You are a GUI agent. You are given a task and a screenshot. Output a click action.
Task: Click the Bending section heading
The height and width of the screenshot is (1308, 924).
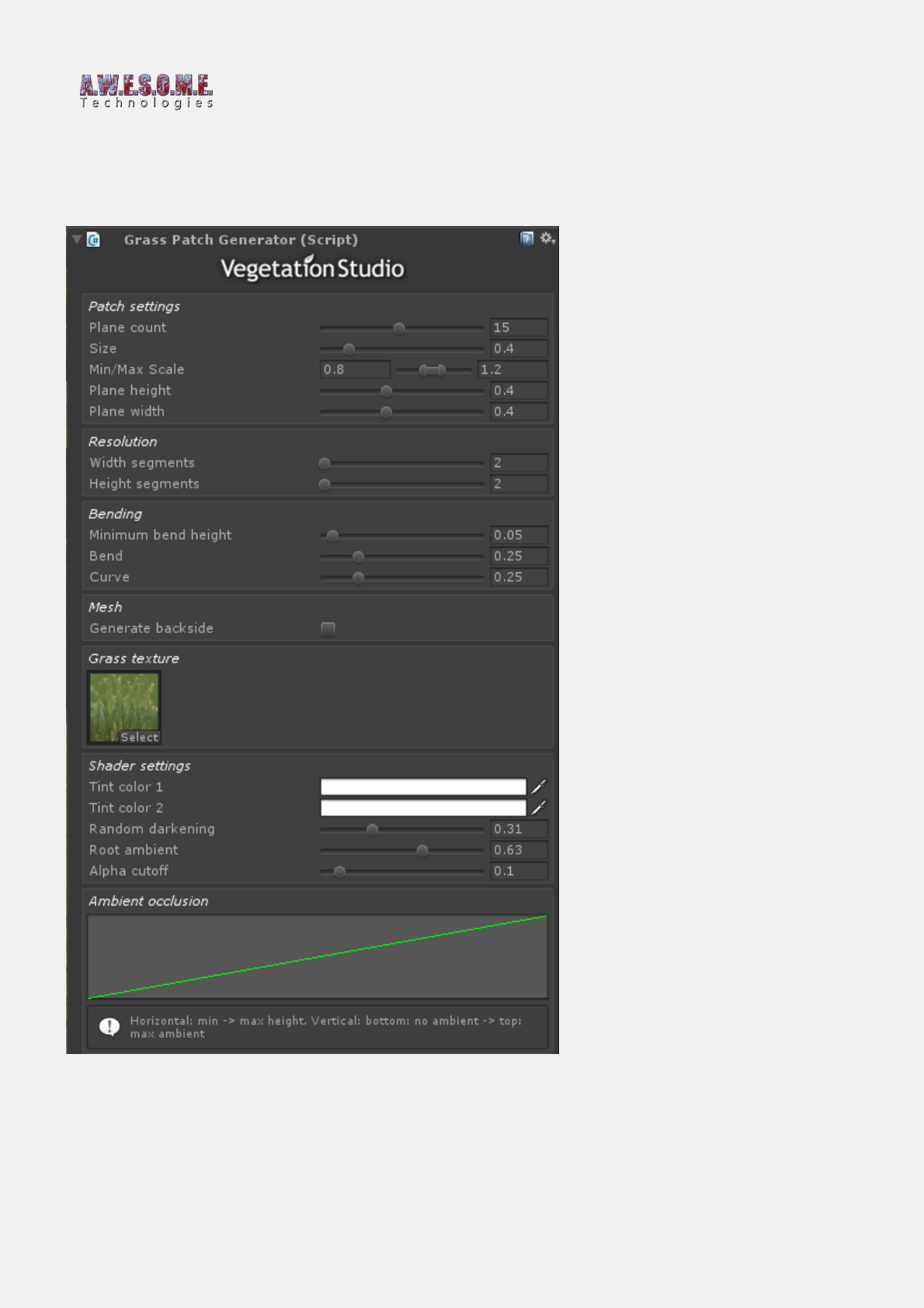tap(116, 514)
